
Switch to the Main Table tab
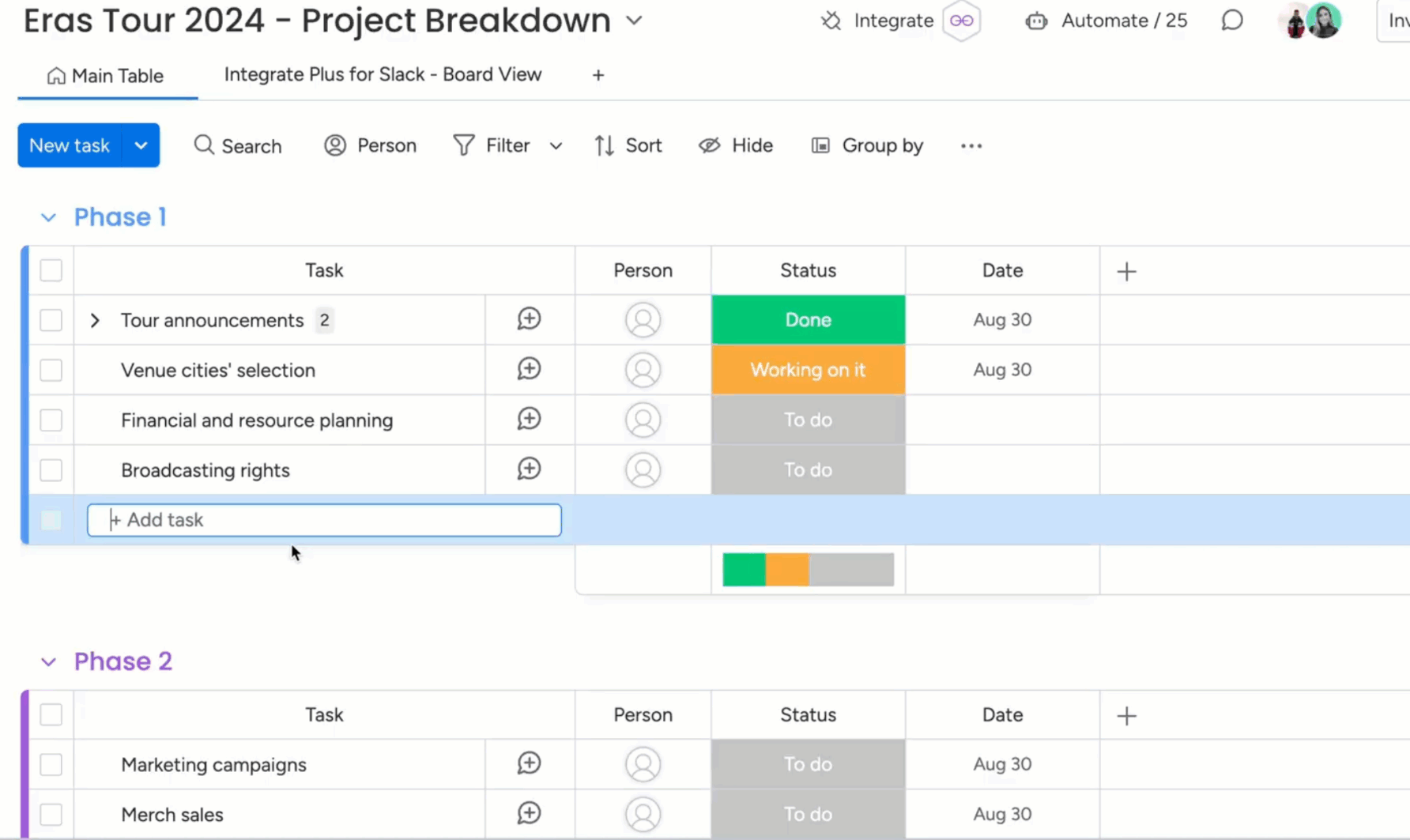coord(106,76)
